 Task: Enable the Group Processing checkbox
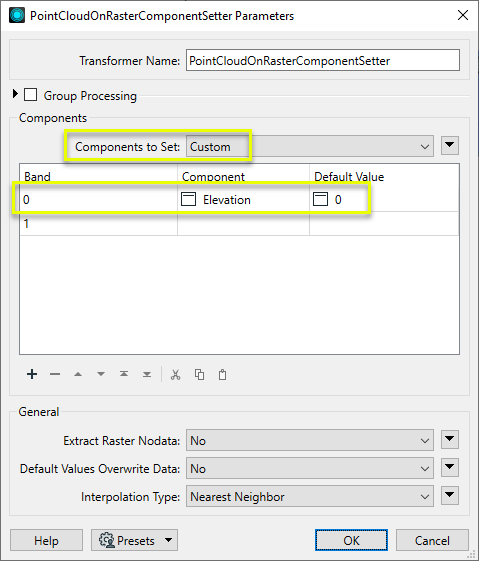(x=30, y=95)
